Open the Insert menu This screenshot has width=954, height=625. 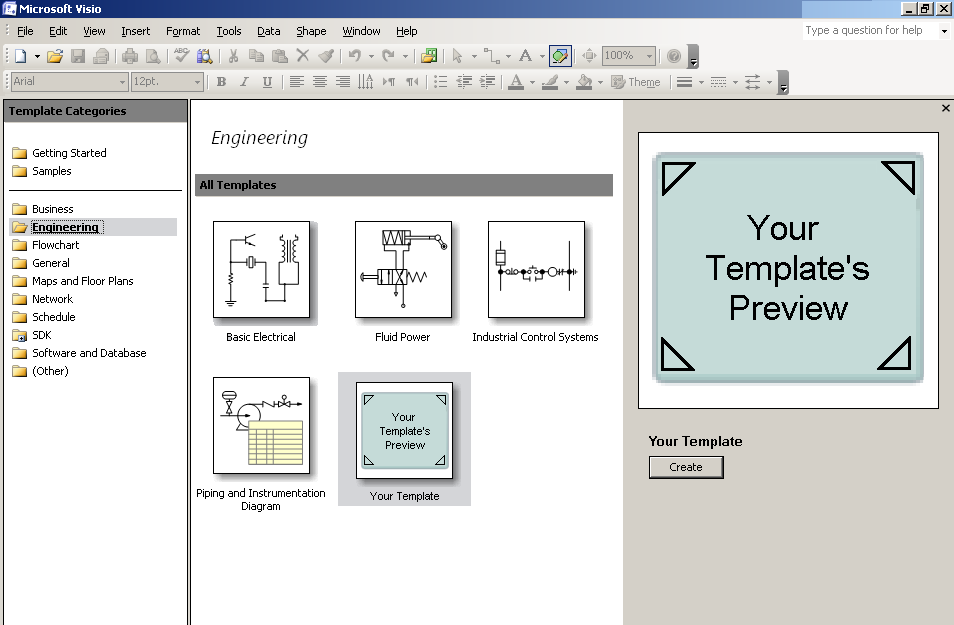[x=135, y=31]
